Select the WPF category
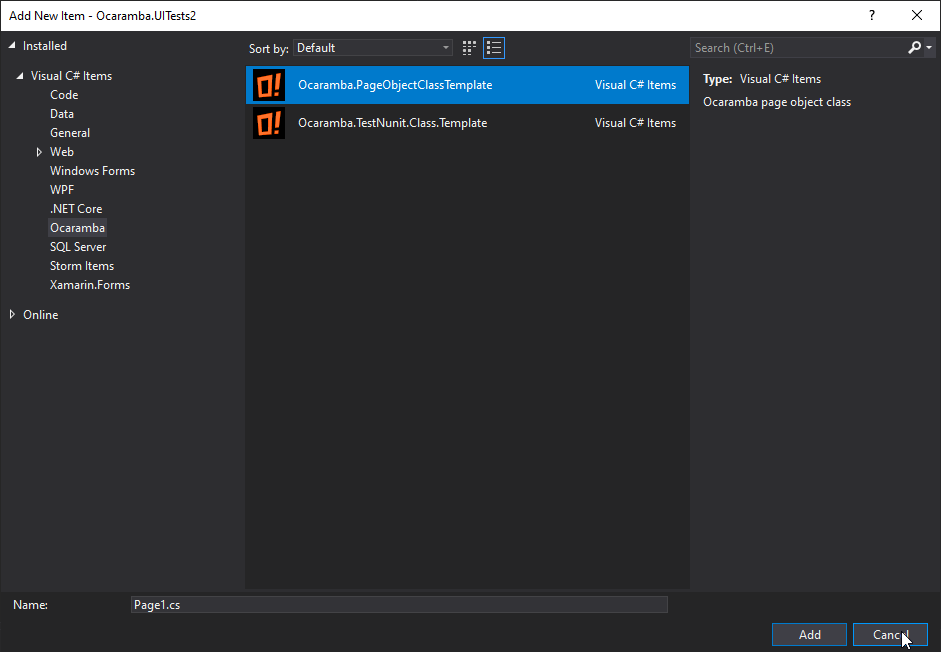The width and height of the screenshot is (942, 652). click(62, 190)
